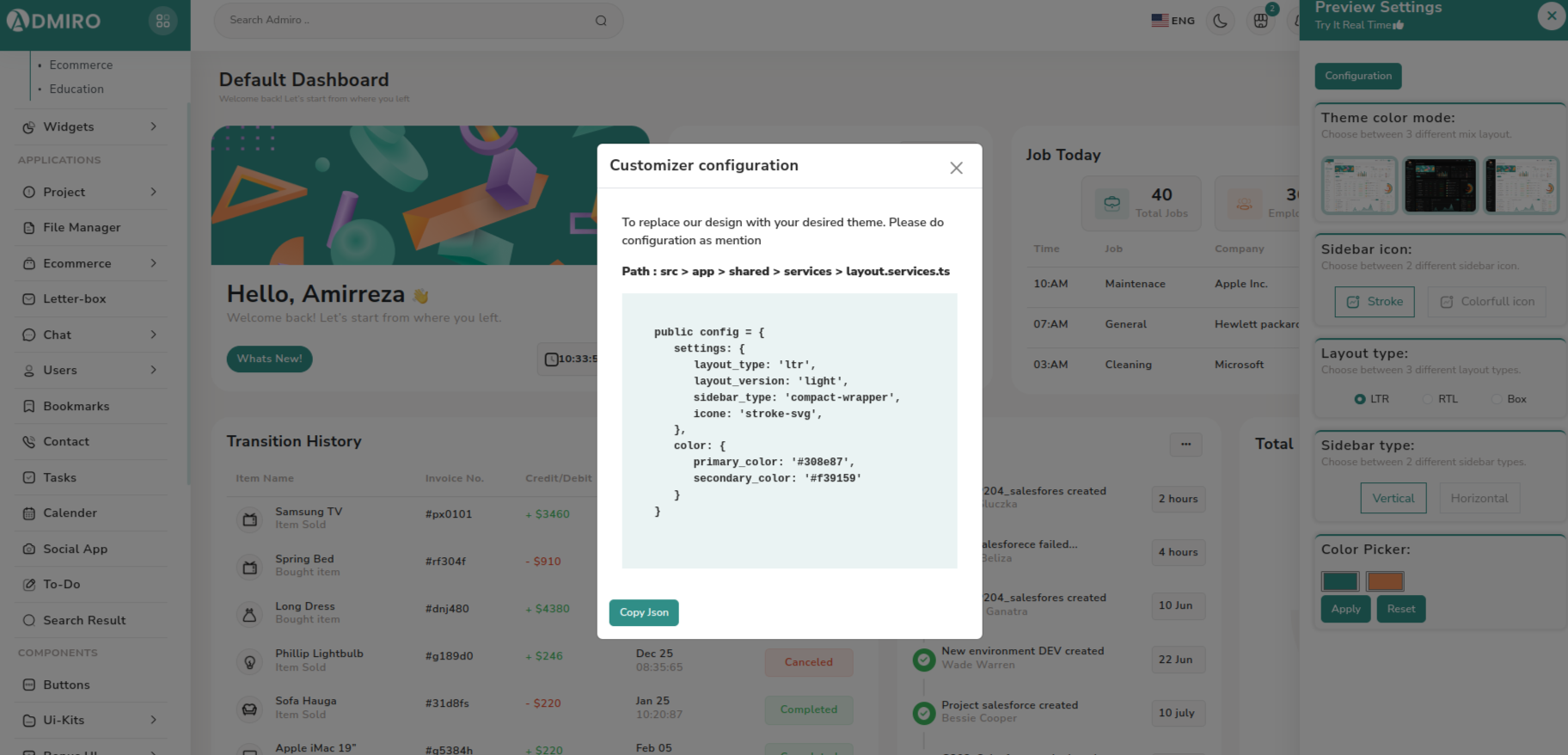Toggle dark mode moon icon
This screenshot has height=755, width=1568.
tap(1220, 21)
